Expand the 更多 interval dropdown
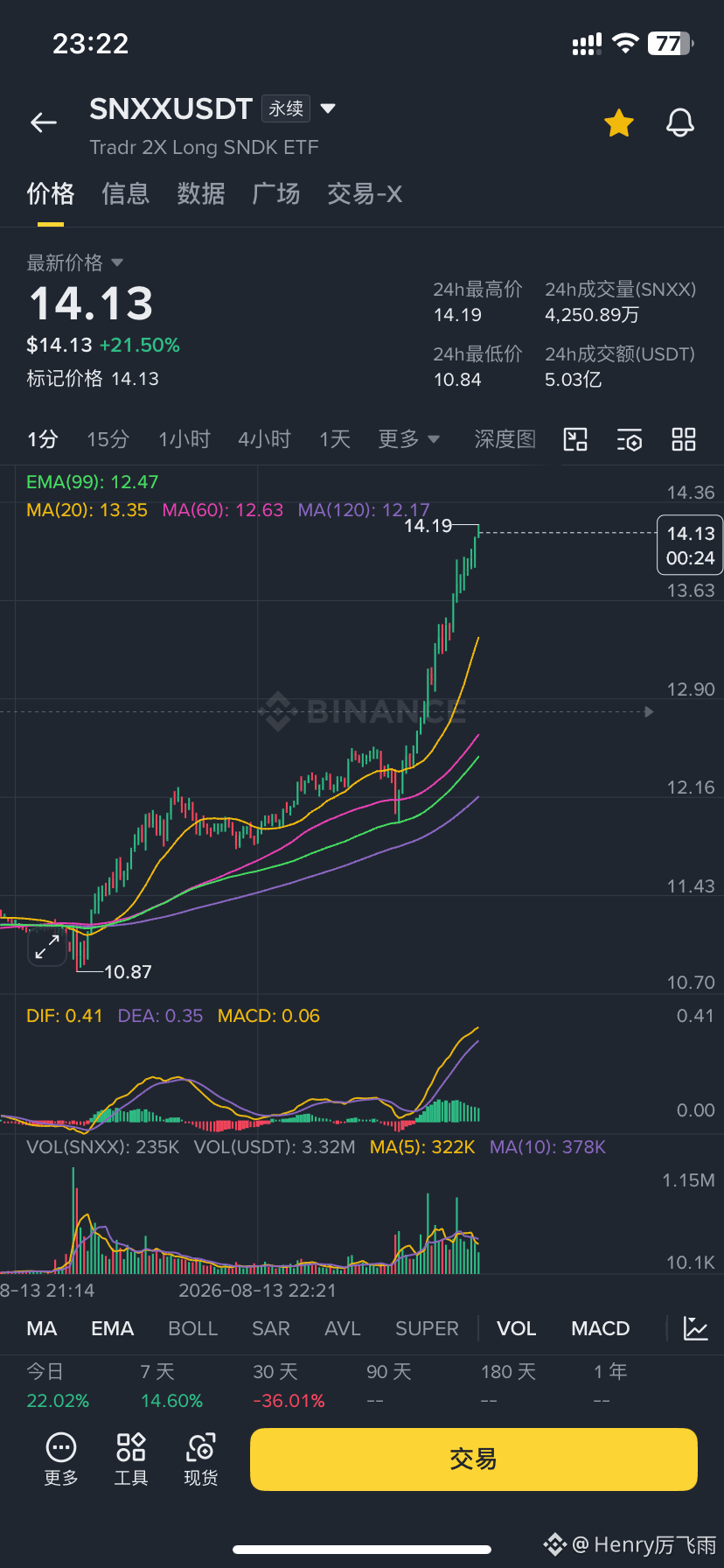The width and height of the screenshot is (724, 1568). coord(408,439)
